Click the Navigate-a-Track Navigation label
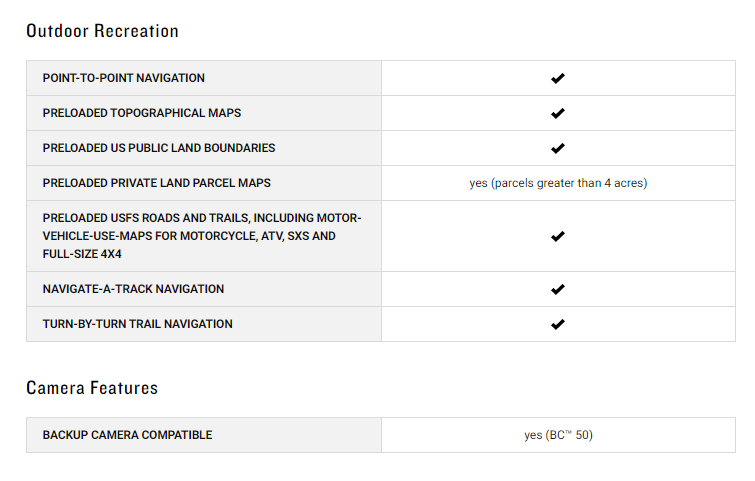The width and height of the screenshot is (755, 481). pos(133,289)
